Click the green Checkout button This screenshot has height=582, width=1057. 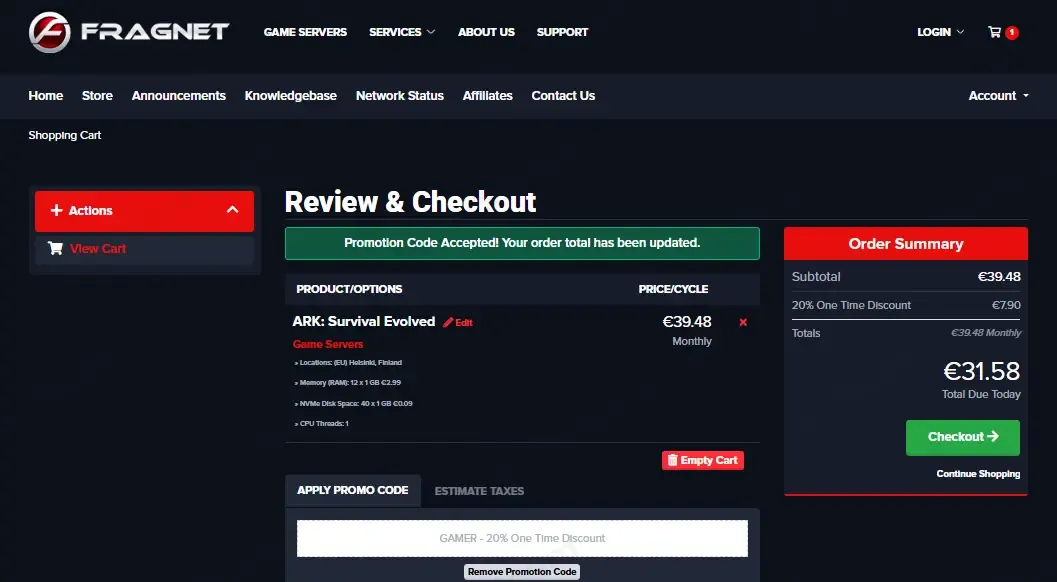click(963, 437)
